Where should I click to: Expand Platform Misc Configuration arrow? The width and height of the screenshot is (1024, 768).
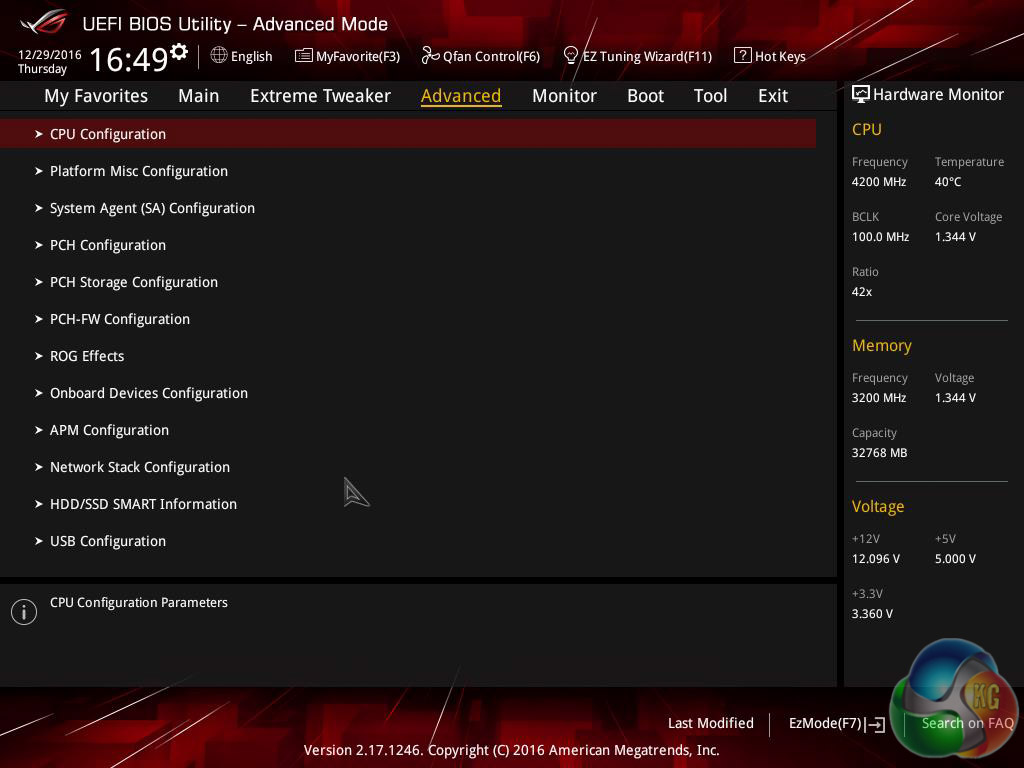[x=39, y=171]
